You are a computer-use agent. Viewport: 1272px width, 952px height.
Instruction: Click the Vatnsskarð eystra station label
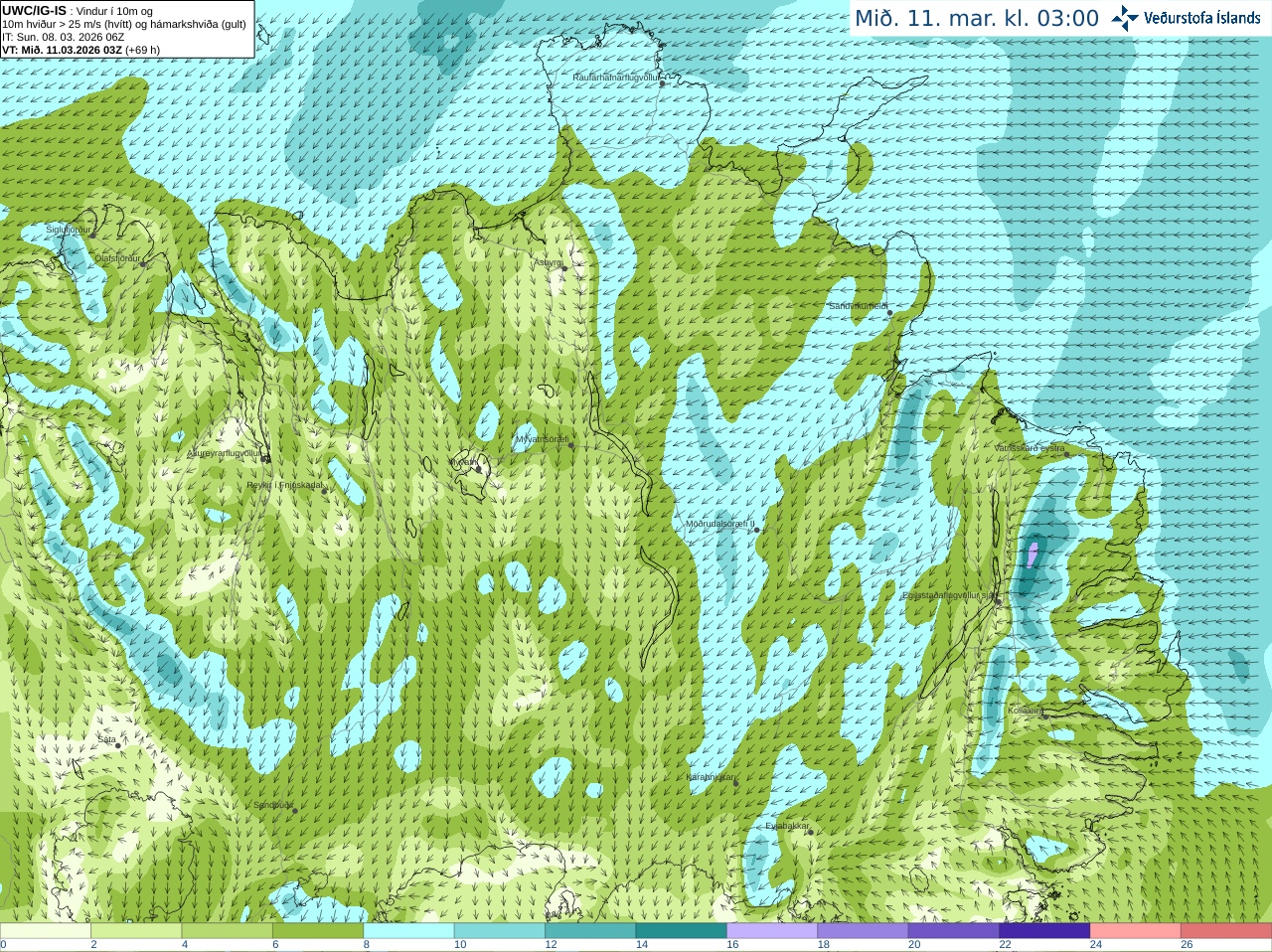[x=1030, y=448]
